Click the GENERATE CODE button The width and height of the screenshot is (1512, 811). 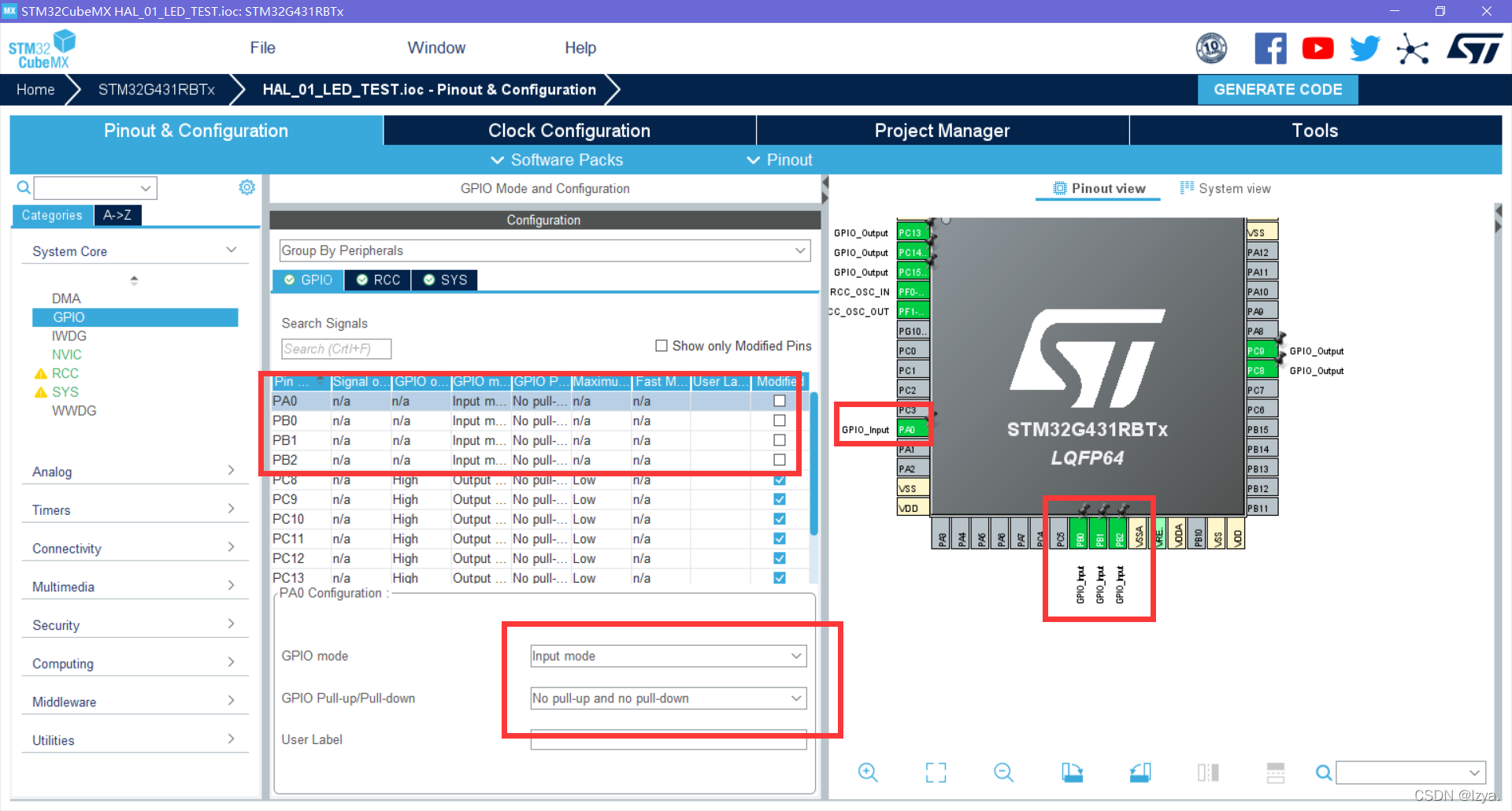1277,90
